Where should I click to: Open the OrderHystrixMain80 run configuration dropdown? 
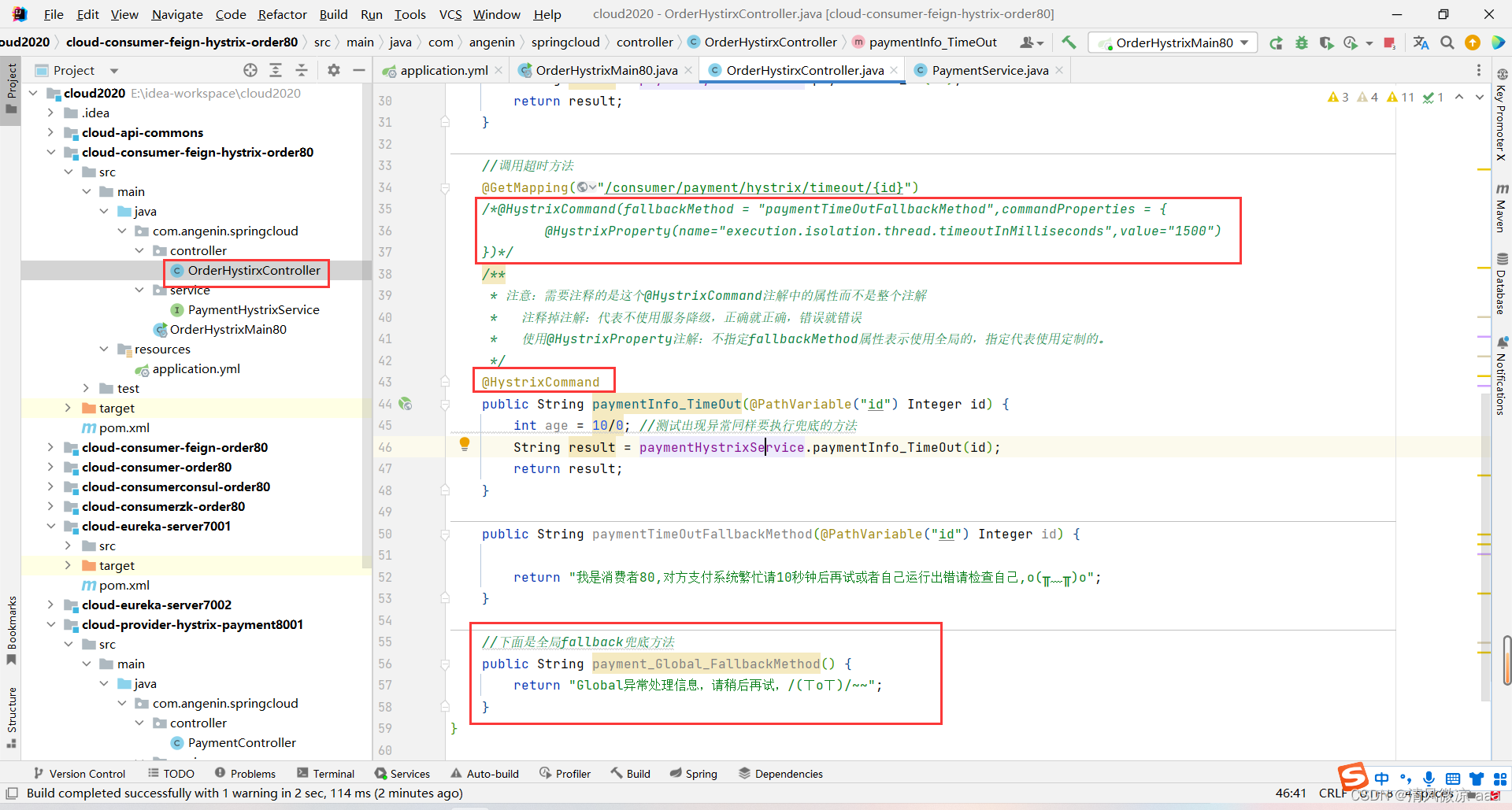coord(1173,43)
